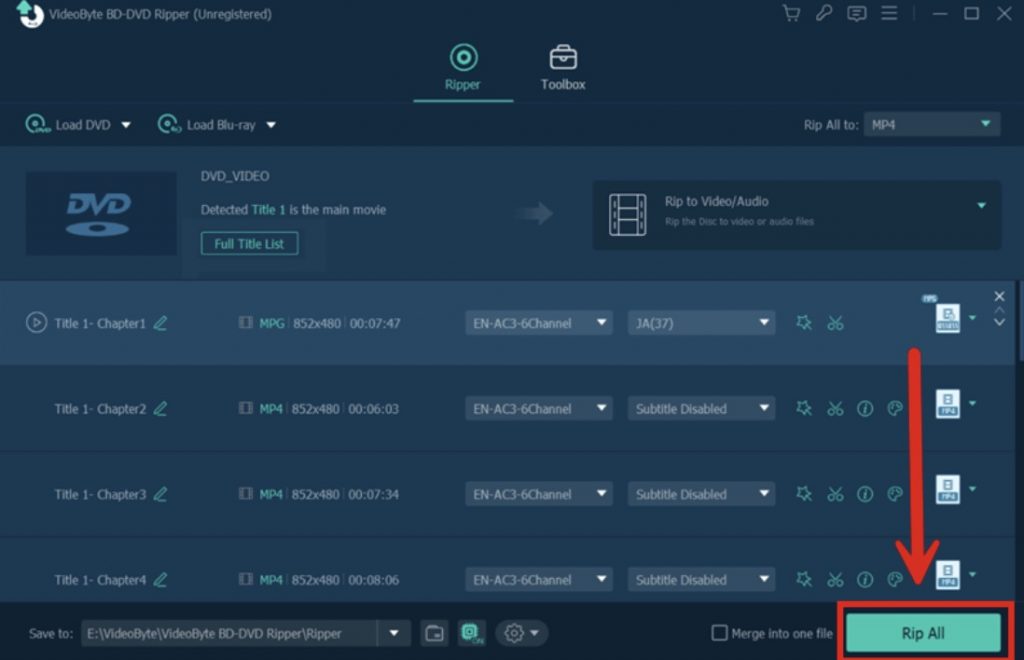The height and width of the screenshot is (660, 1024).
Task: Open the JA(37) subtitle dropdown for Chapter1
Action: 701,323
